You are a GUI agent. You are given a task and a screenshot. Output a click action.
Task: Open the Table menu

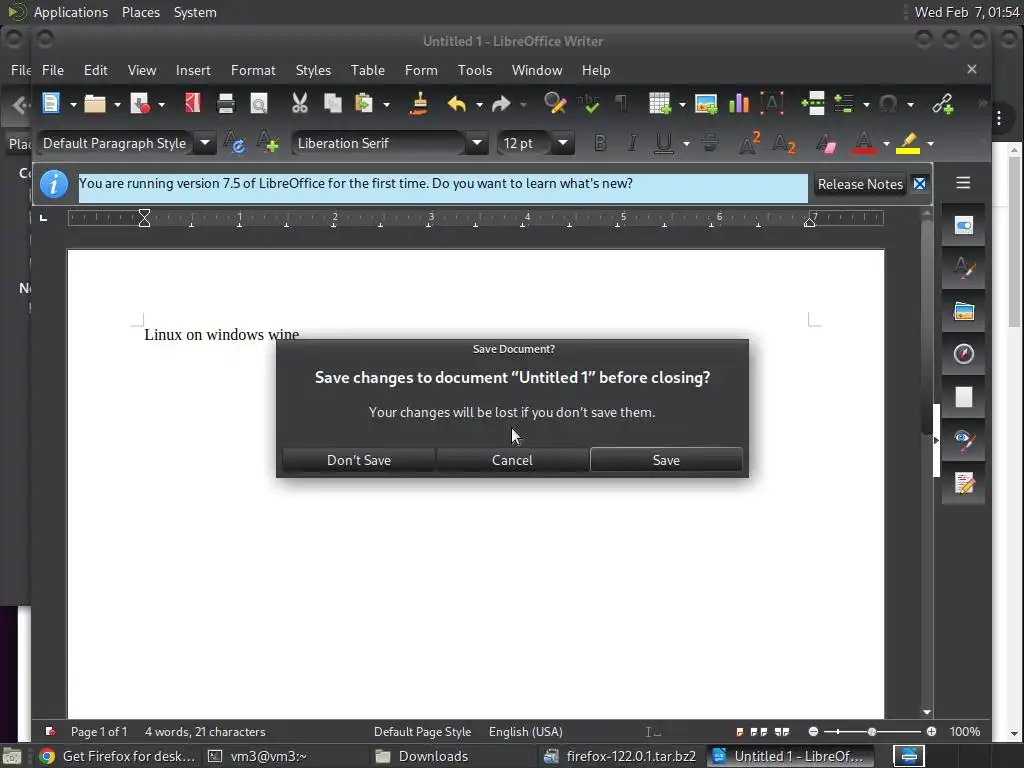point(367,70)
